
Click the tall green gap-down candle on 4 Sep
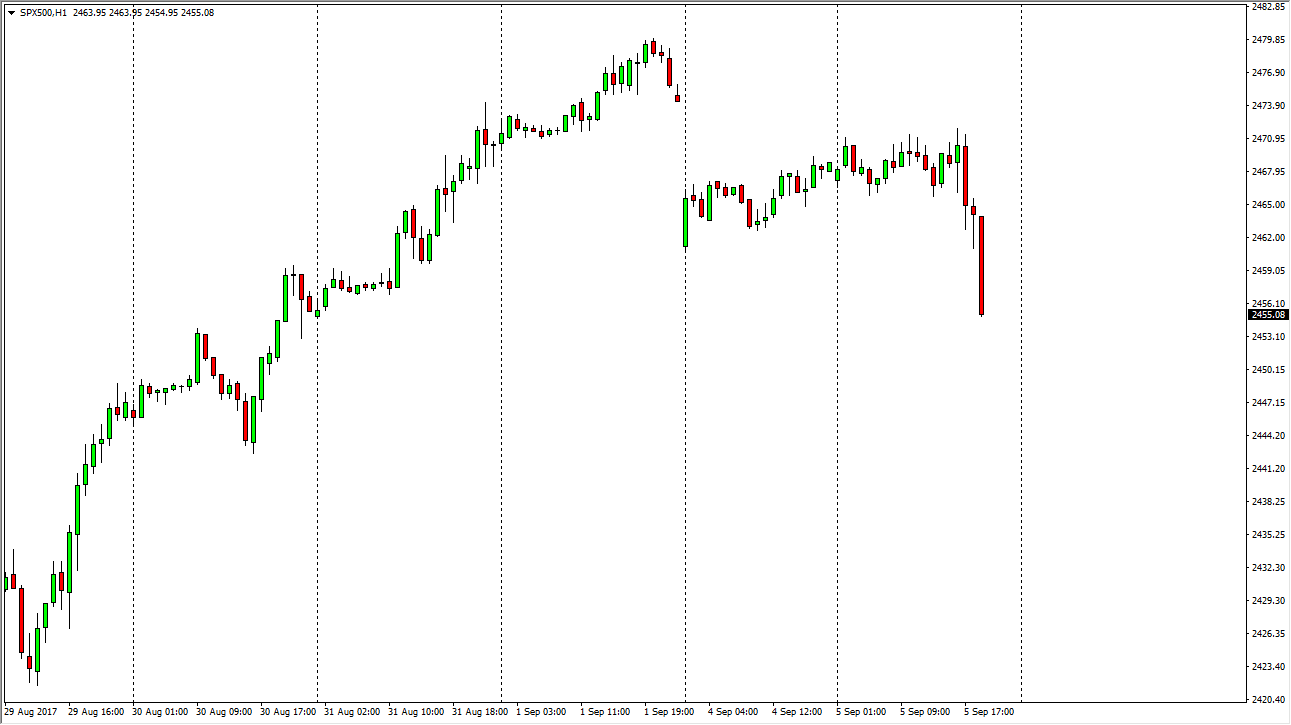click(685, 222)
